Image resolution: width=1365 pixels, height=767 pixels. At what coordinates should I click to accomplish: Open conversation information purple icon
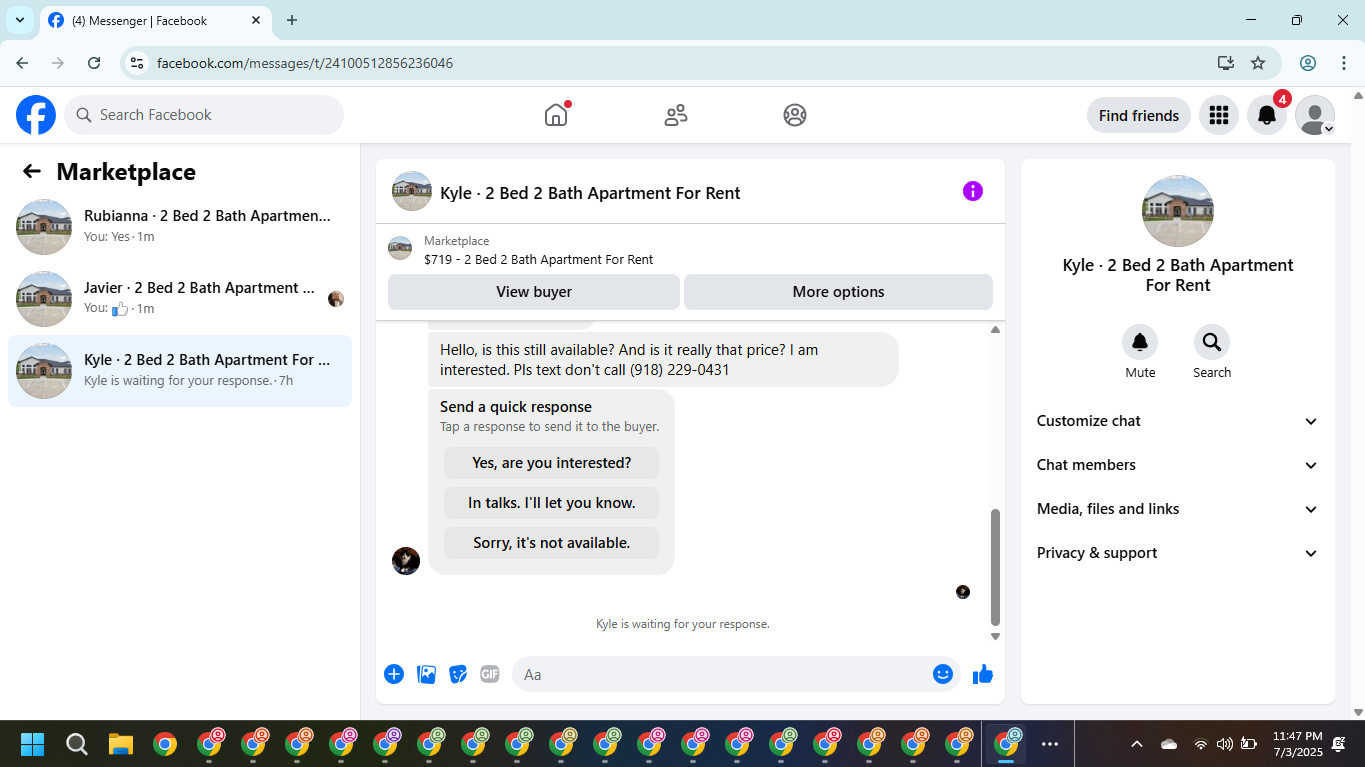click(973, 191)
